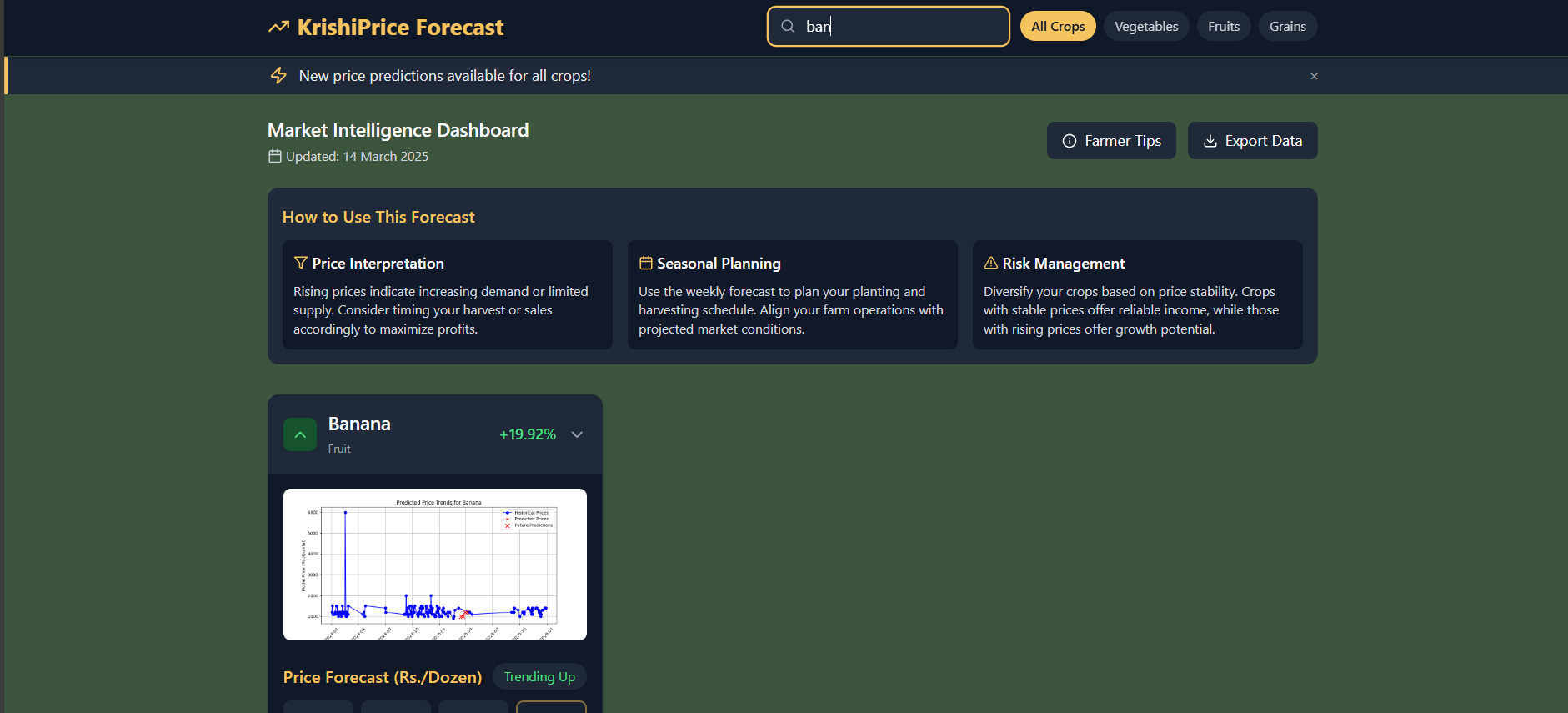
Task: Click the calendar icon at Seasonal Planning
Action: pyautogui.click(x=646, y=263)
